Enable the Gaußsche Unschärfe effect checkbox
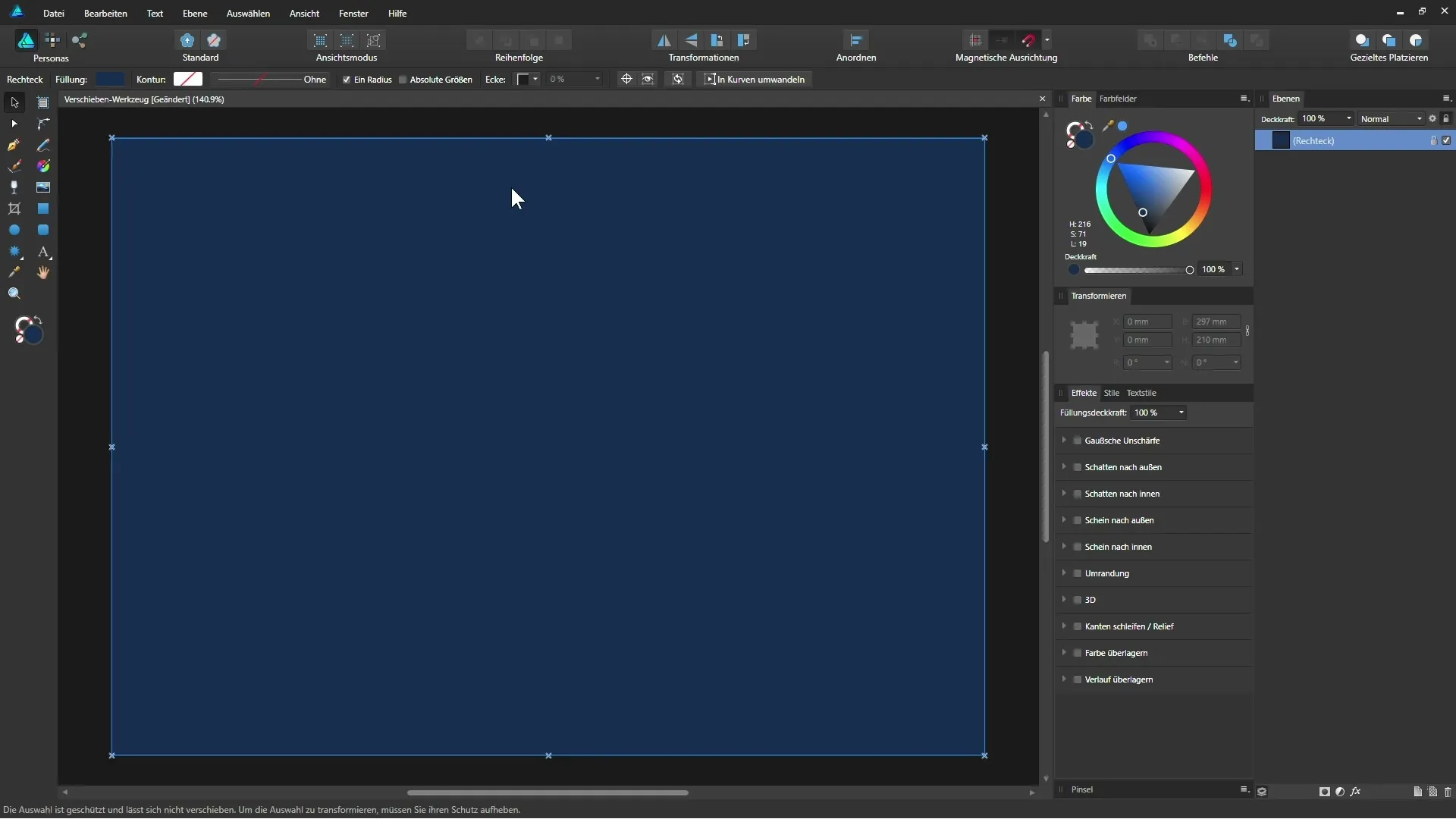Viewport: 1456px width, 819px height. (1077, 441)
